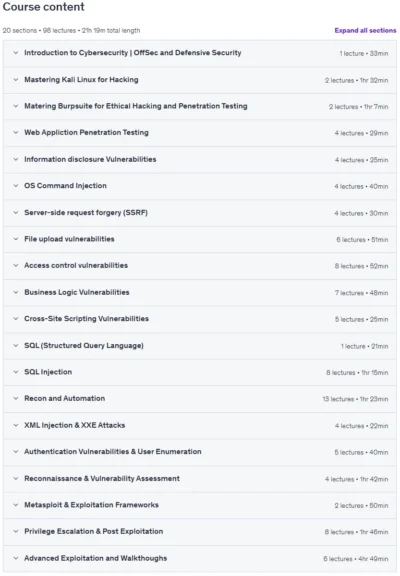Click the Expand all sections link
The height and width of the screenshot is (576, 400).
coord(365,30)
